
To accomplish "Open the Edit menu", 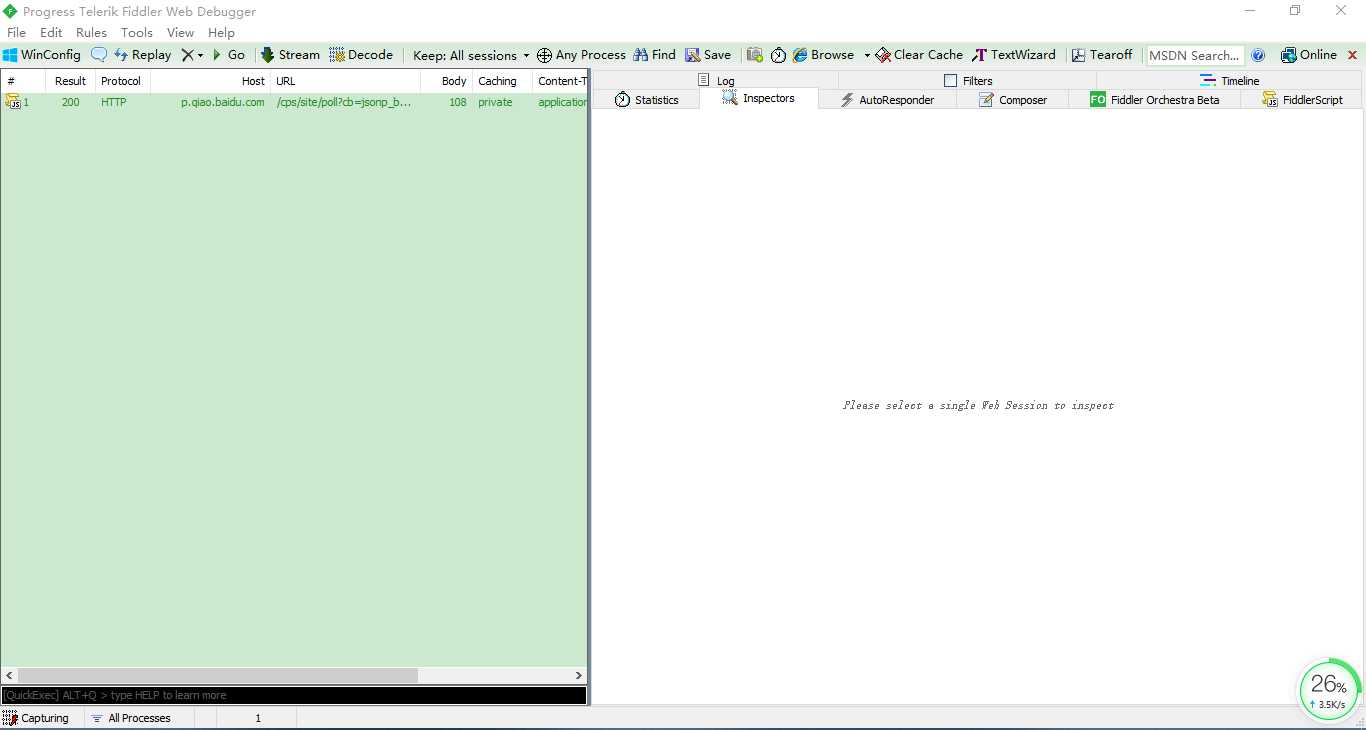I will (51, 32).
